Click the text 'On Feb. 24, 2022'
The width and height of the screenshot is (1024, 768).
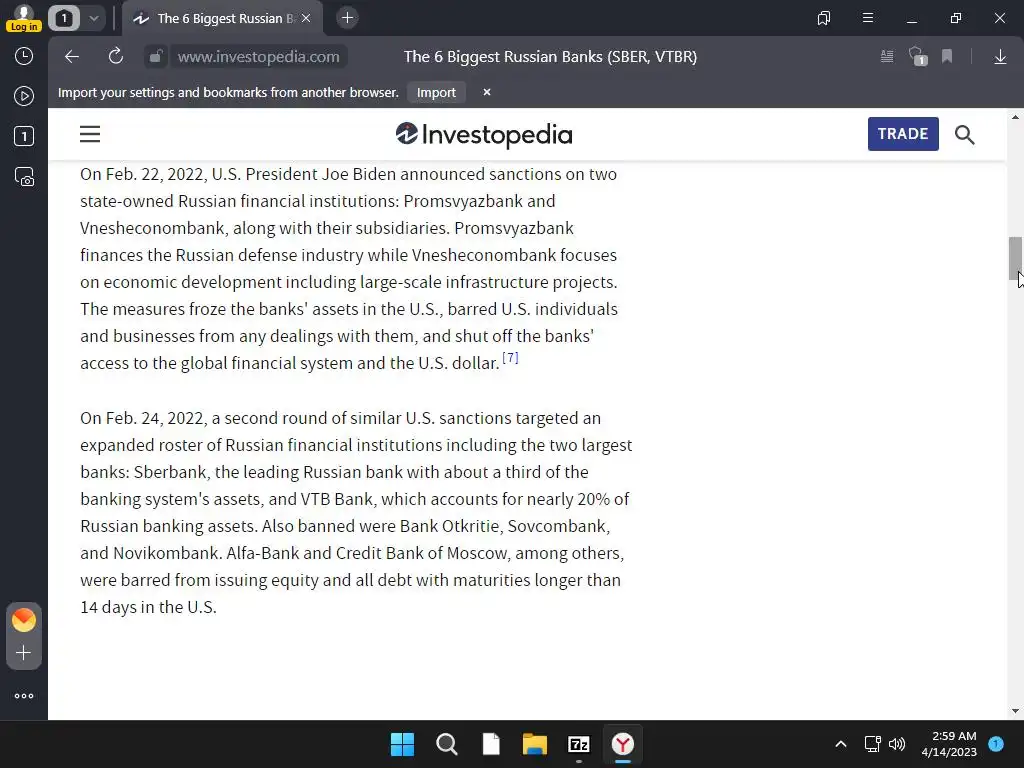click(143, 418)
